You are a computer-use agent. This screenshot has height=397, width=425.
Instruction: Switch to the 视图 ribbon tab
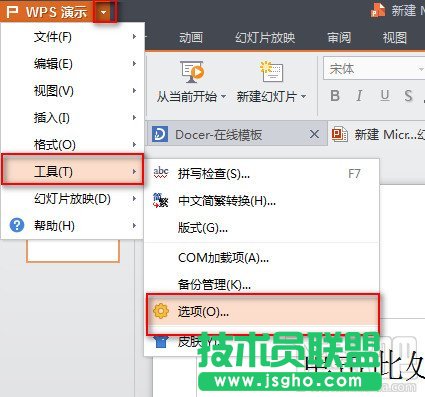click(395, 37)
